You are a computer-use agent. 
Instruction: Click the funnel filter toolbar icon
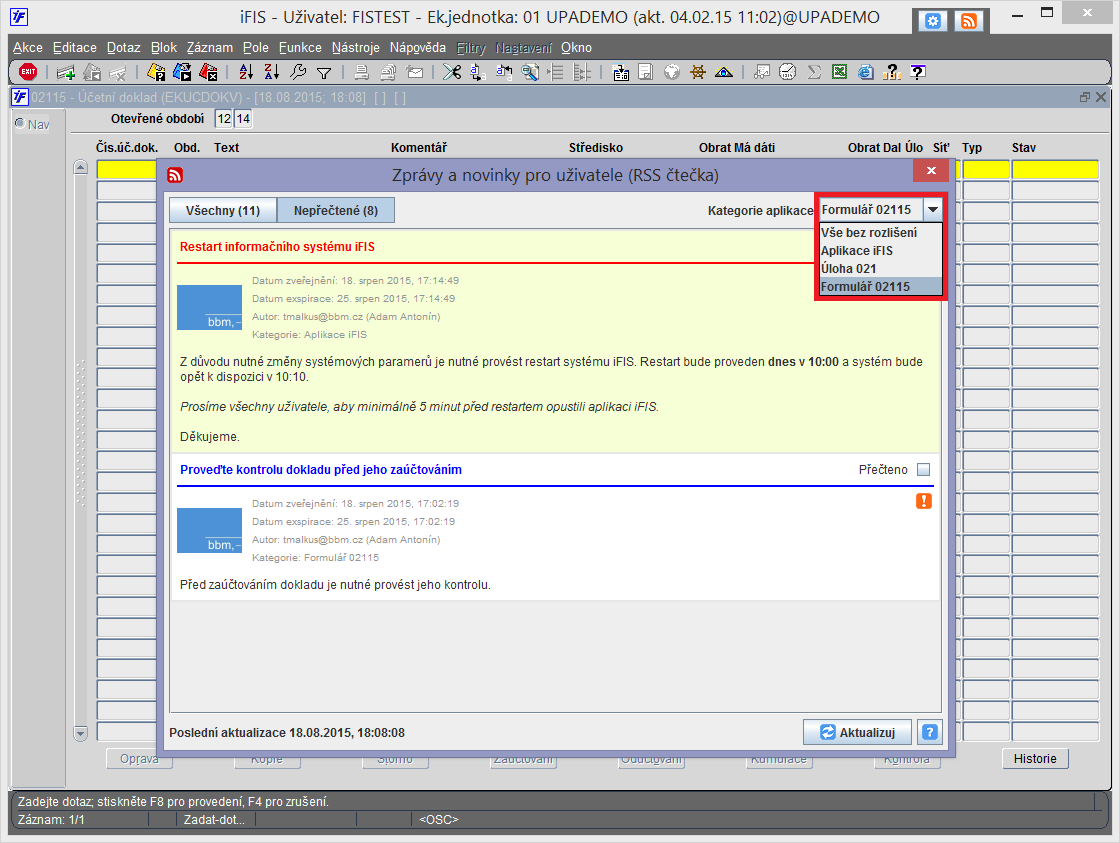click(x=324, y=72)
